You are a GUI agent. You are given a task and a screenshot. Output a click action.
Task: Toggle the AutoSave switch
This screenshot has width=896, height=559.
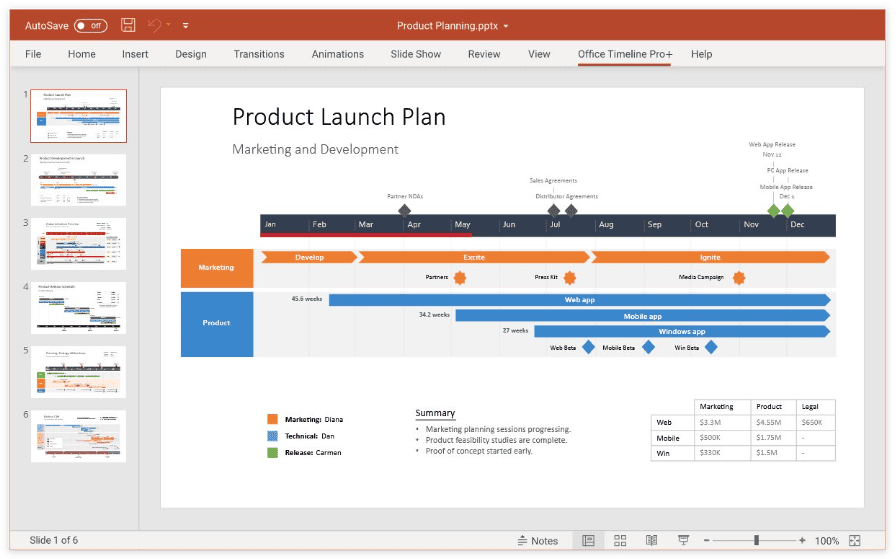(x=90, y=26)
